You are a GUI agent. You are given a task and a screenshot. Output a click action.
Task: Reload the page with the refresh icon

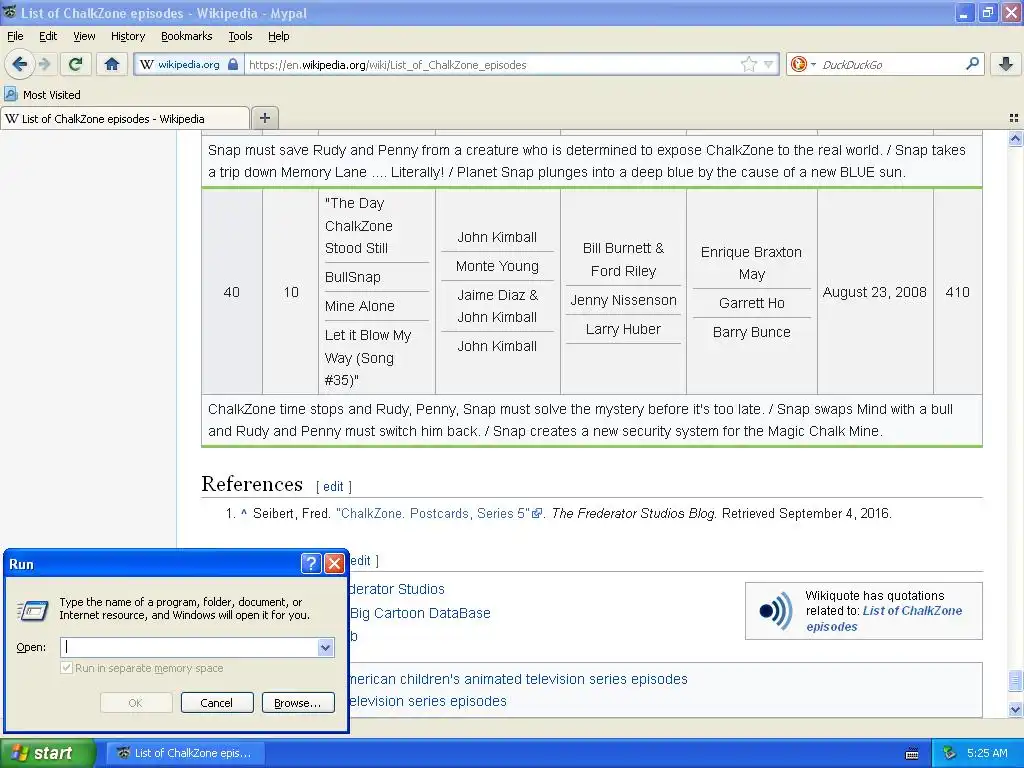click(76, 64)
